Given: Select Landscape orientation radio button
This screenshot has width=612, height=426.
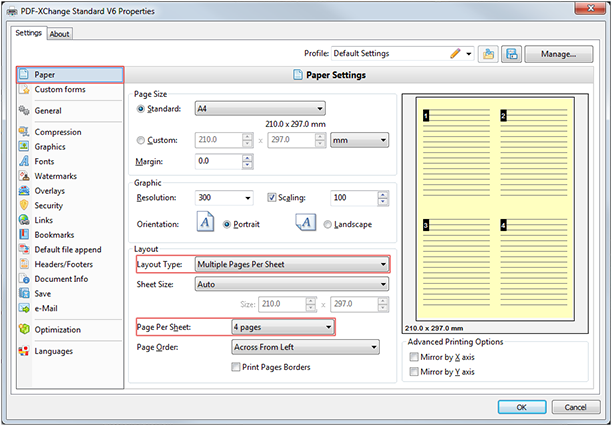Looking at the screenshot, I should click(x=328, y=225).
